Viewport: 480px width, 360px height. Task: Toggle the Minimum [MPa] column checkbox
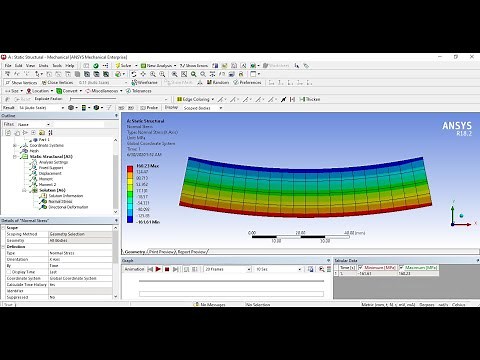pyautogui.click(x=361, y=267)
